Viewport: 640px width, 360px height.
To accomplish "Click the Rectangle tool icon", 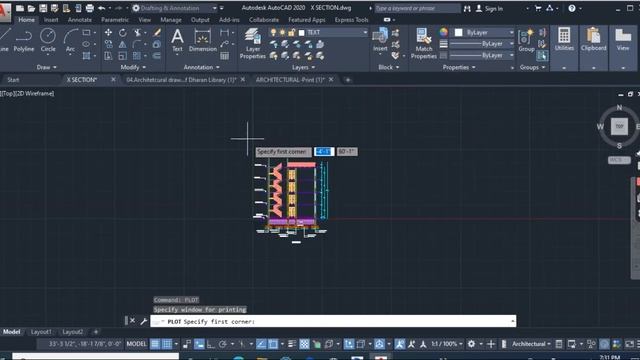I will pos(87,32).
